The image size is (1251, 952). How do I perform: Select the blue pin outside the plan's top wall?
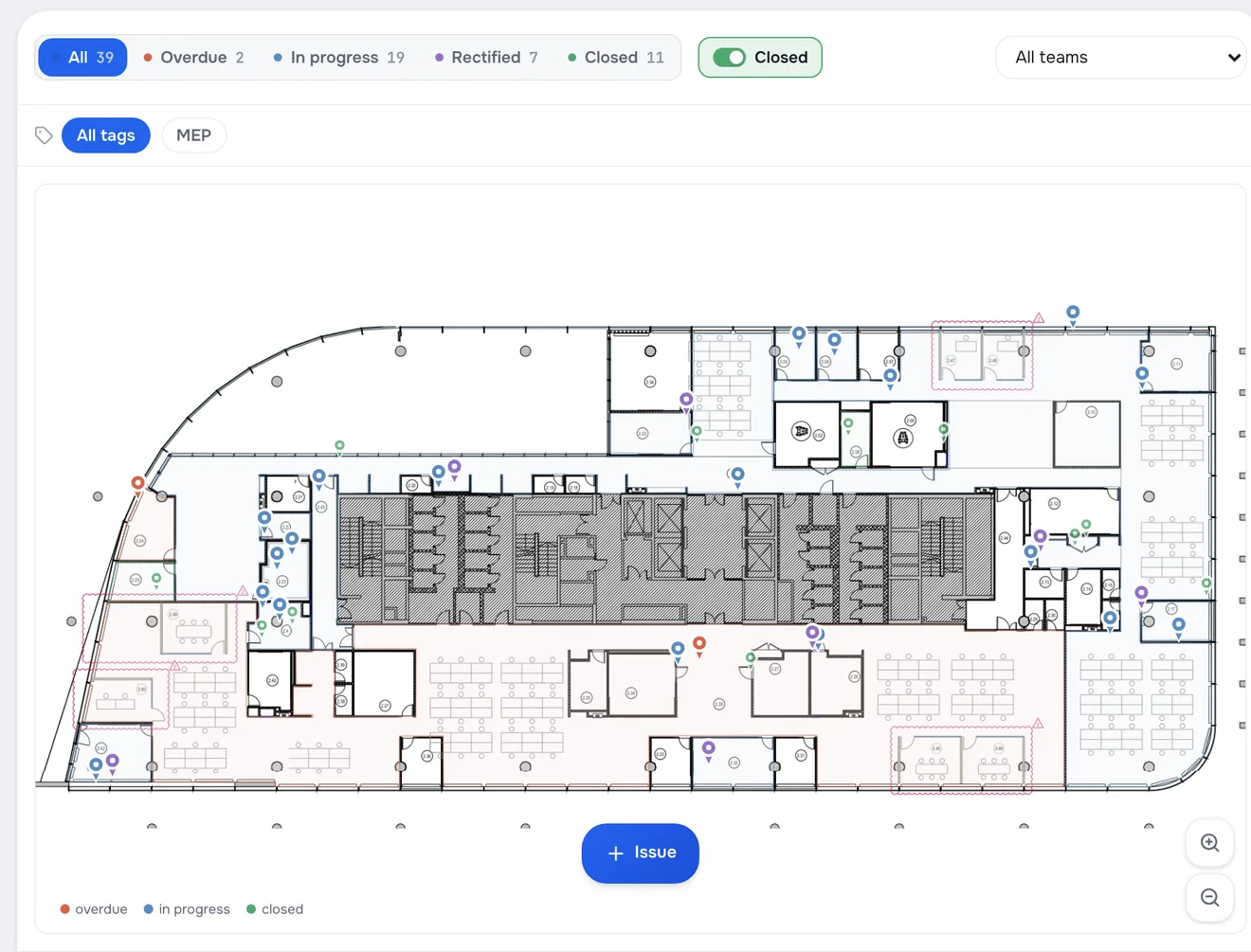click(1073, 314)
